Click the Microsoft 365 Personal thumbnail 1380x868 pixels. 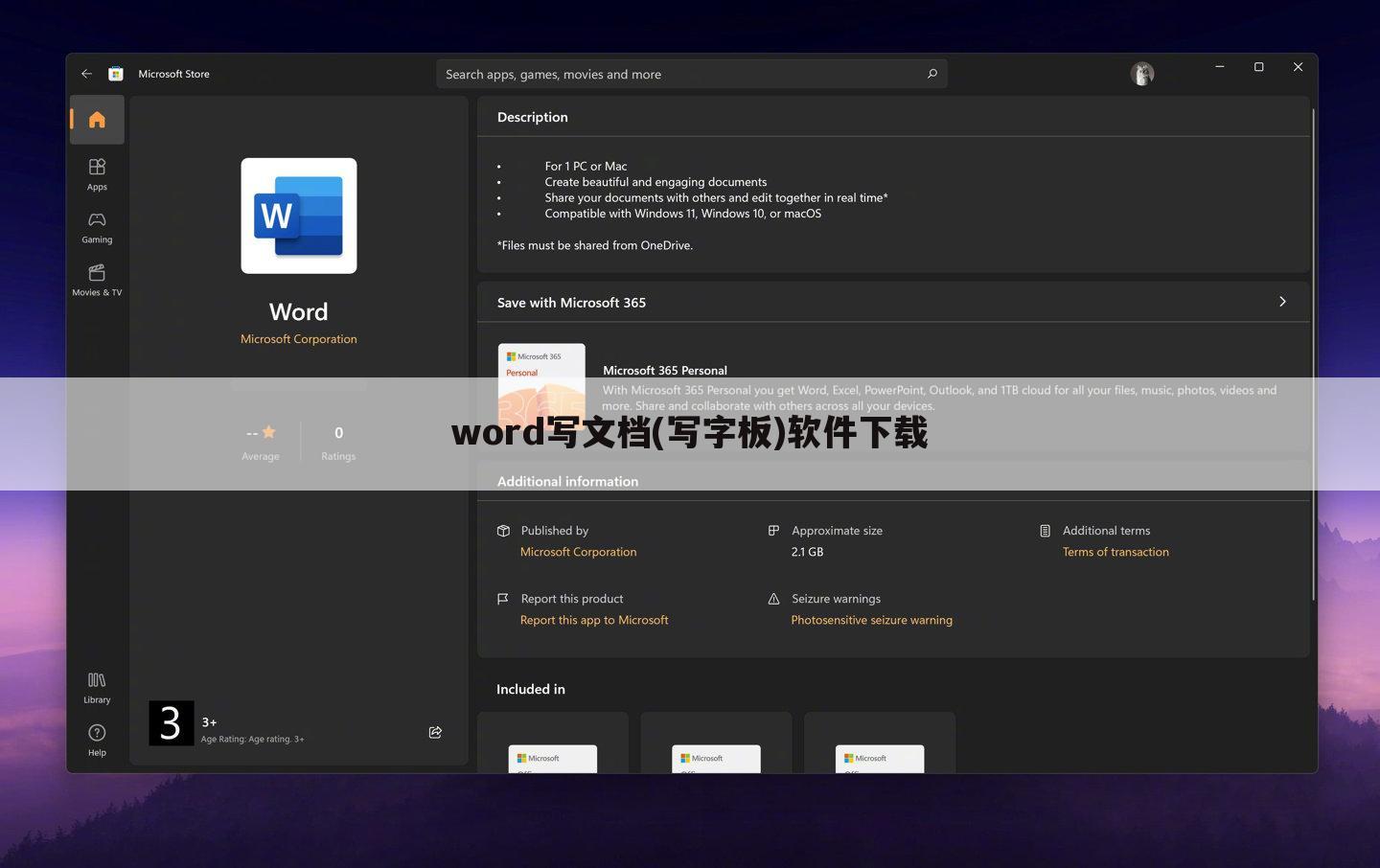pos(541,387)
